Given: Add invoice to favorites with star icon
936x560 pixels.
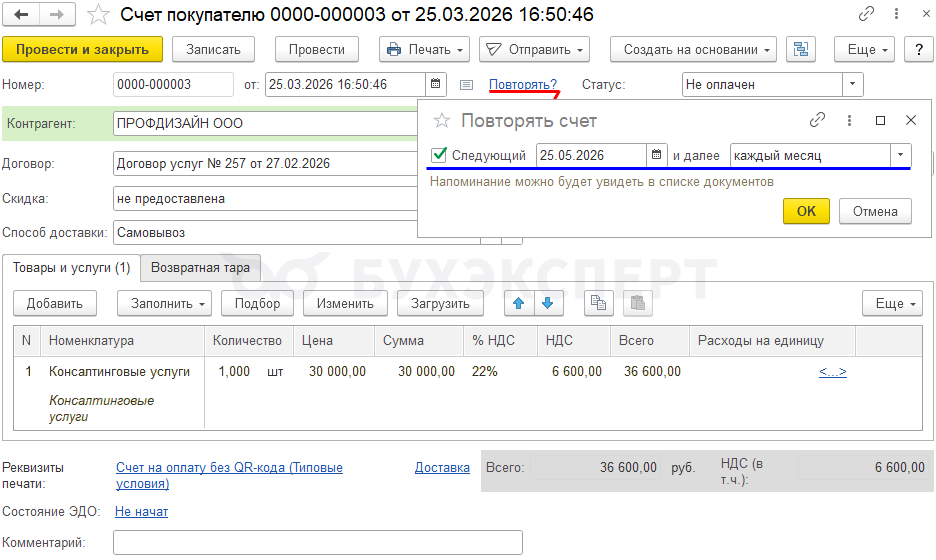Looking at the screenshot, I should click(x=98, y=15).
